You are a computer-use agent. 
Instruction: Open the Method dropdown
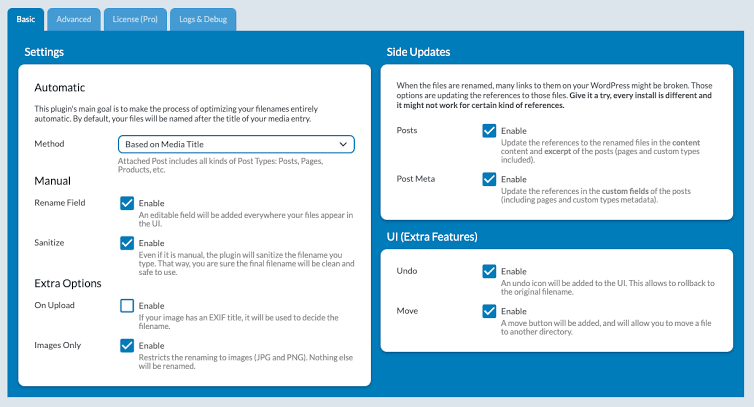click(x=236, y=144)
